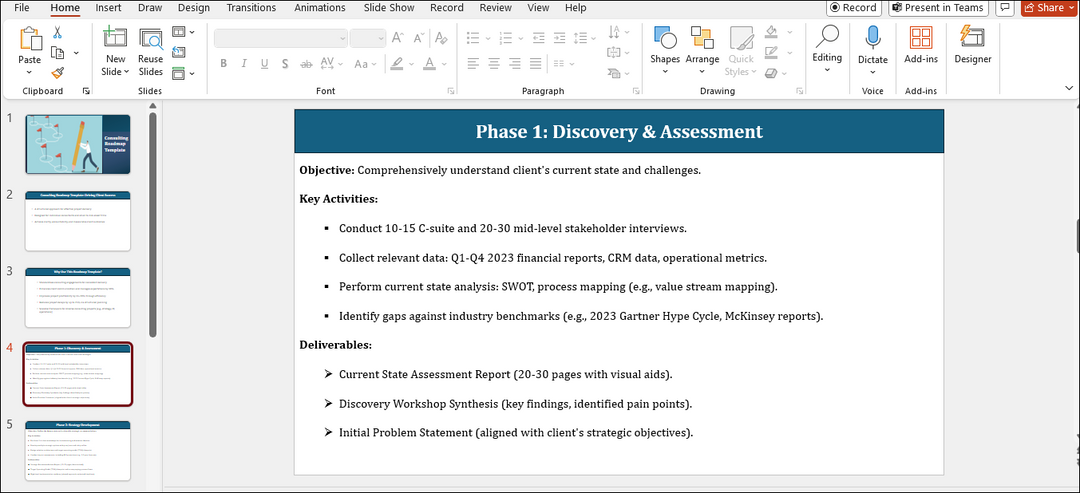The height and width of the screenshot is (493, 1080).
Task: Toggle Underline formatting
Action: 264,63
